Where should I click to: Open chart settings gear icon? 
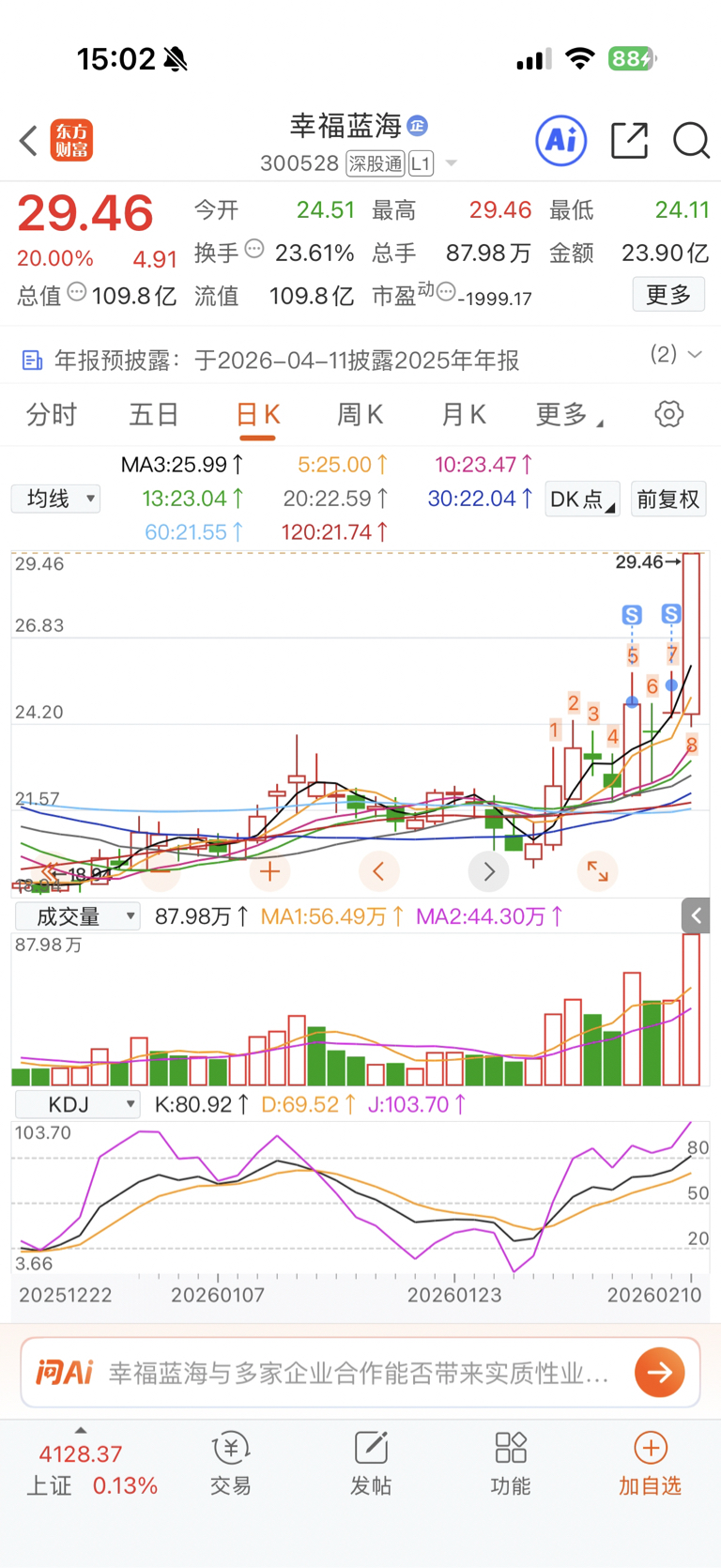[x=668, y=414]
